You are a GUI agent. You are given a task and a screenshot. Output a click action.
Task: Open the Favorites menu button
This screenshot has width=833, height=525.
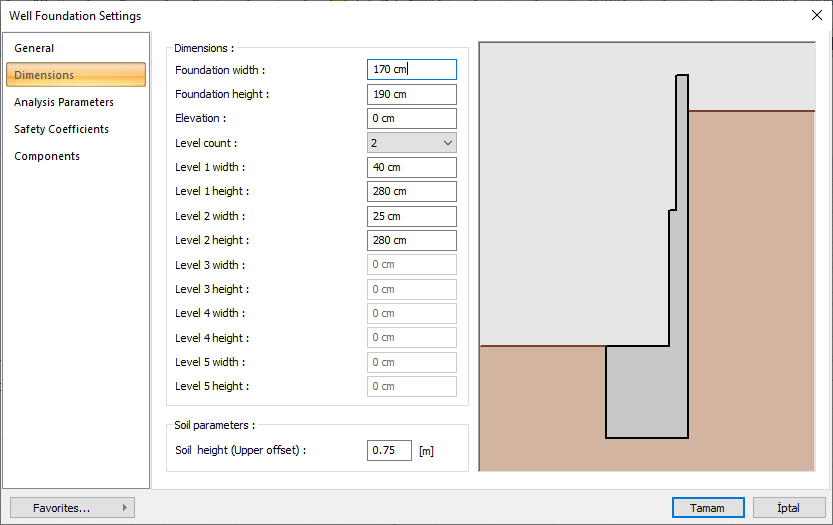pyautogui.click(x=62, y=508)
